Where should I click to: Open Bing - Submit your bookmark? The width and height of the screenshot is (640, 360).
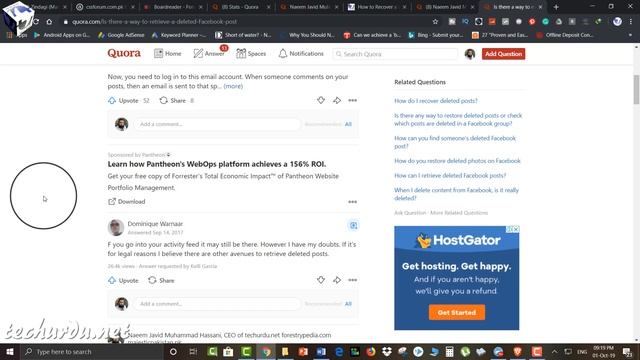pos(436,35)
